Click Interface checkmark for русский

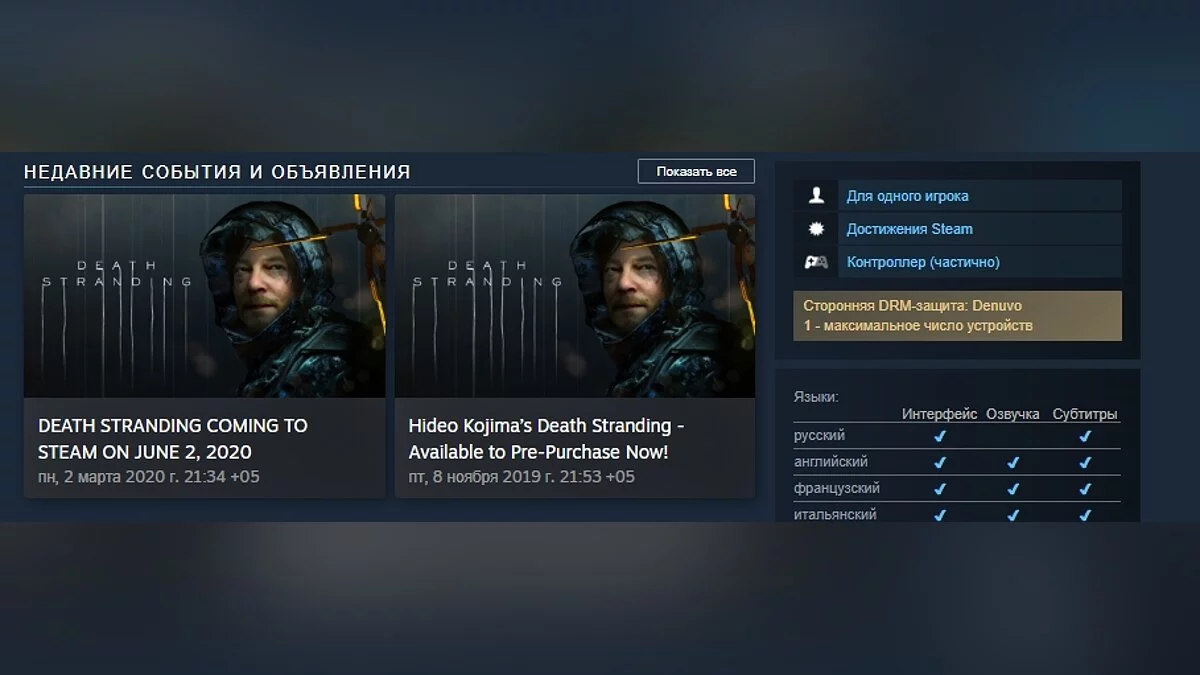(x=939, y=437)
